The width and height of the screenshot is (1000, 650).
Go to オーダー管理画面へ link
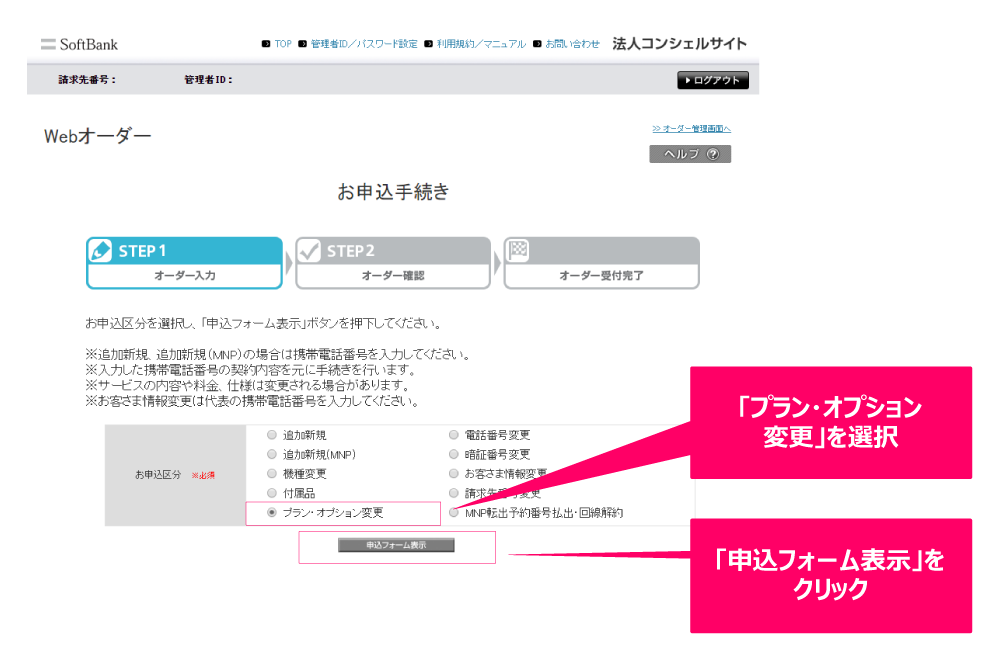691,129
